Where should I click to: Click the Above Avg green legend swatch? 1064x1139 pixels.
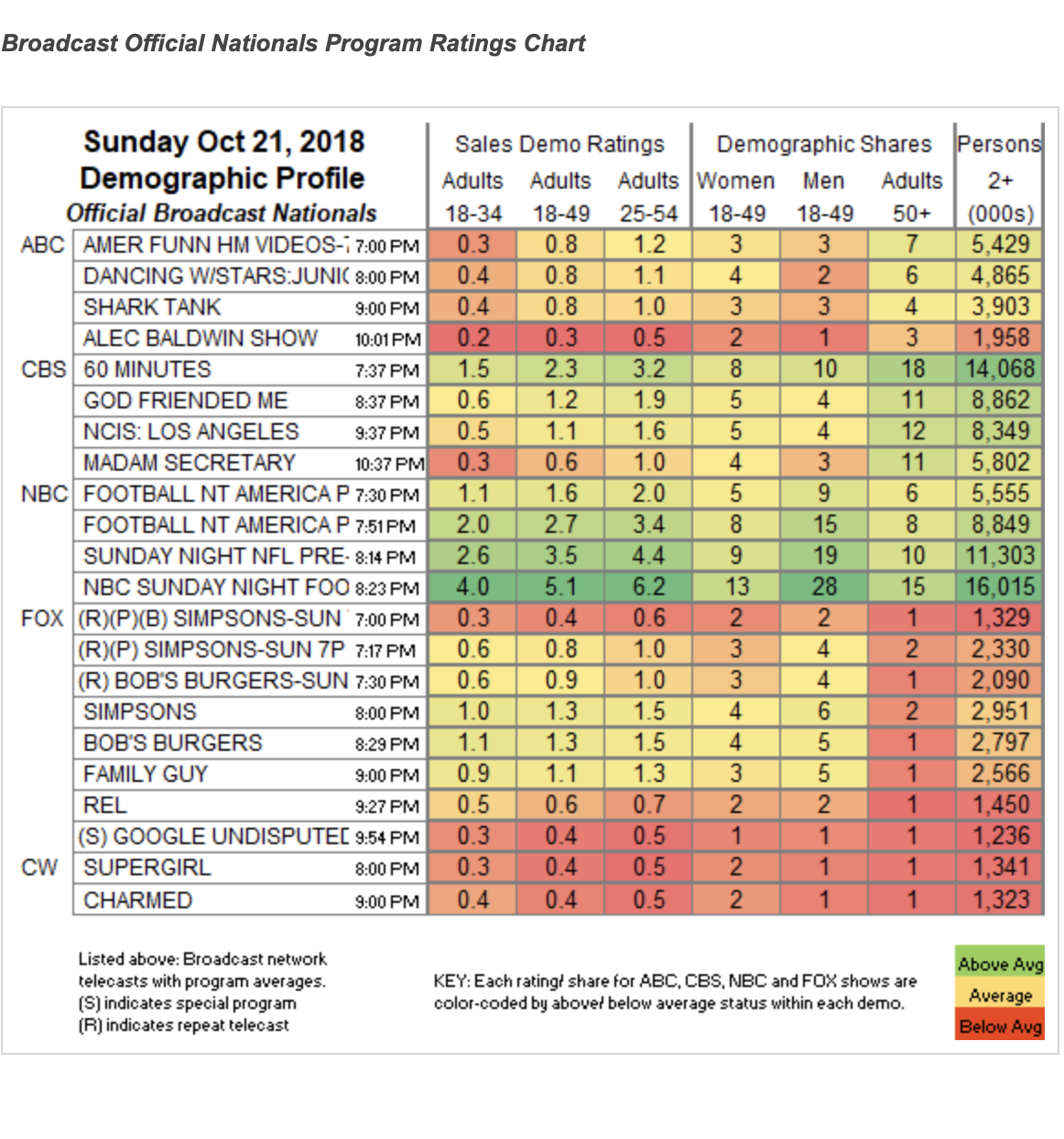click(999, 962)
